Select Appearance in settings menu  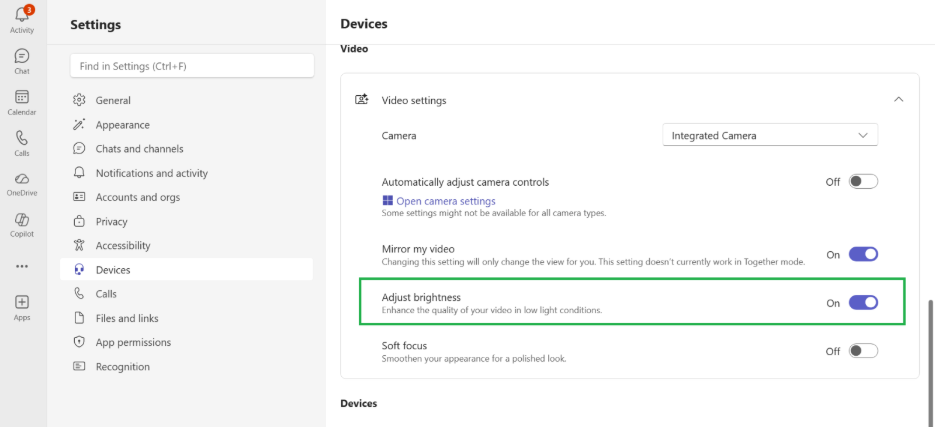(x=123, y=125)
